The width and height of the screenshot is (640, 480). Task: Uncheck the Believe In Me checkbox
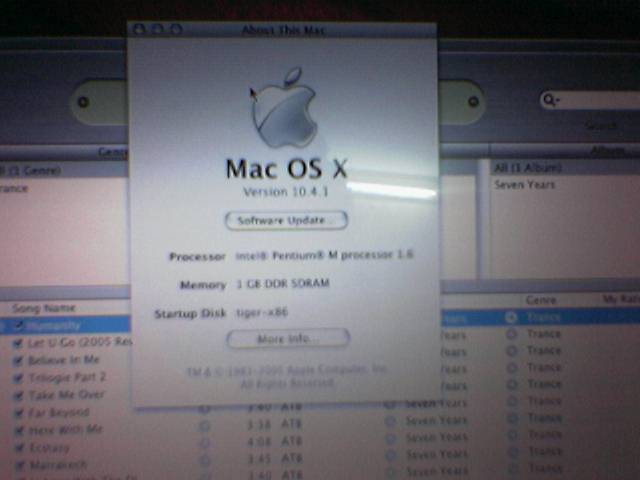[x=18, y=360]
